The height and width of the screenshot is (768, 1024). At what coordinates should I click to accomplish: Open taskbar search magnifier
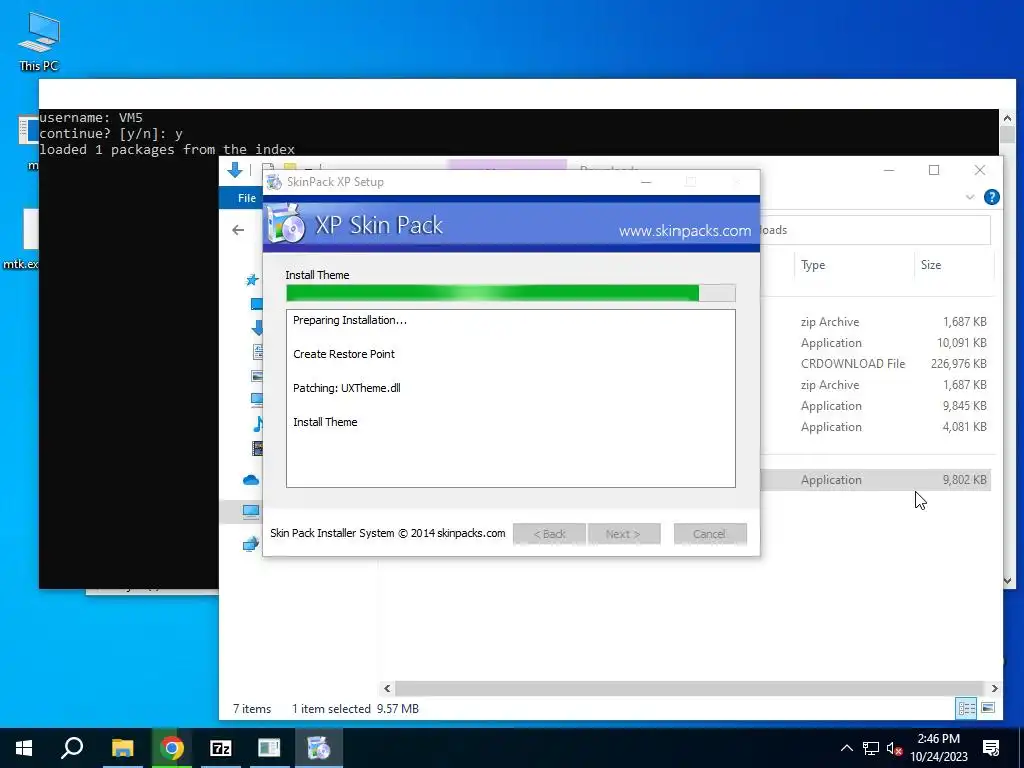click(x=72, y=748)
